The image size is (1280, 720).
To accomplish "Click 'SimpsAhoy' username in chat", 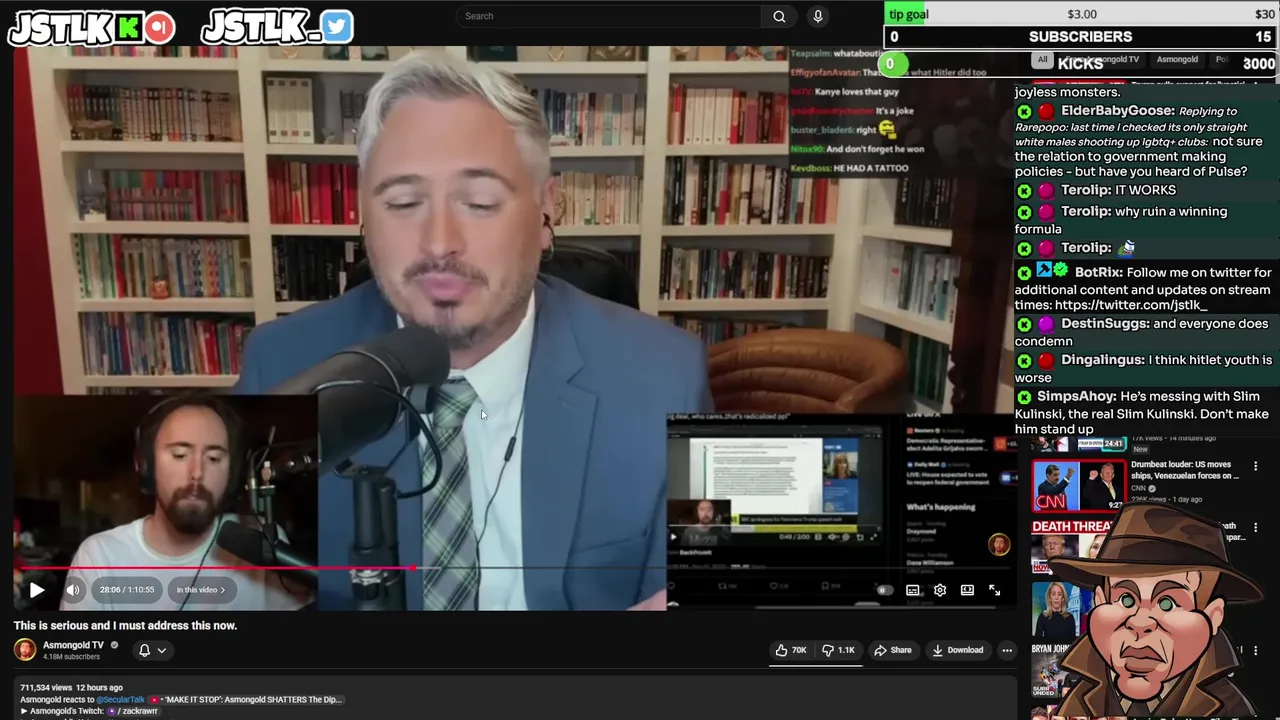I will (x=1076, y=397).
